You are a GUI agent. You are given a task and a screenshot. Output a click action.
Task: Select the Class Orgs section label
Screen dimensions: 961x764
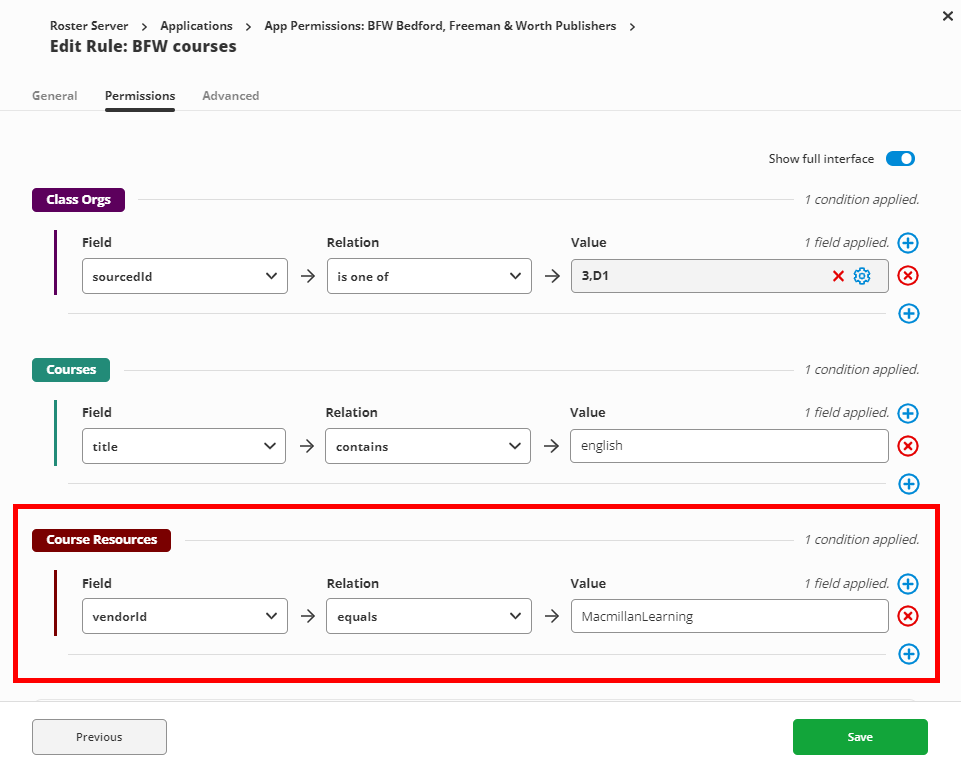pos(78,200)
